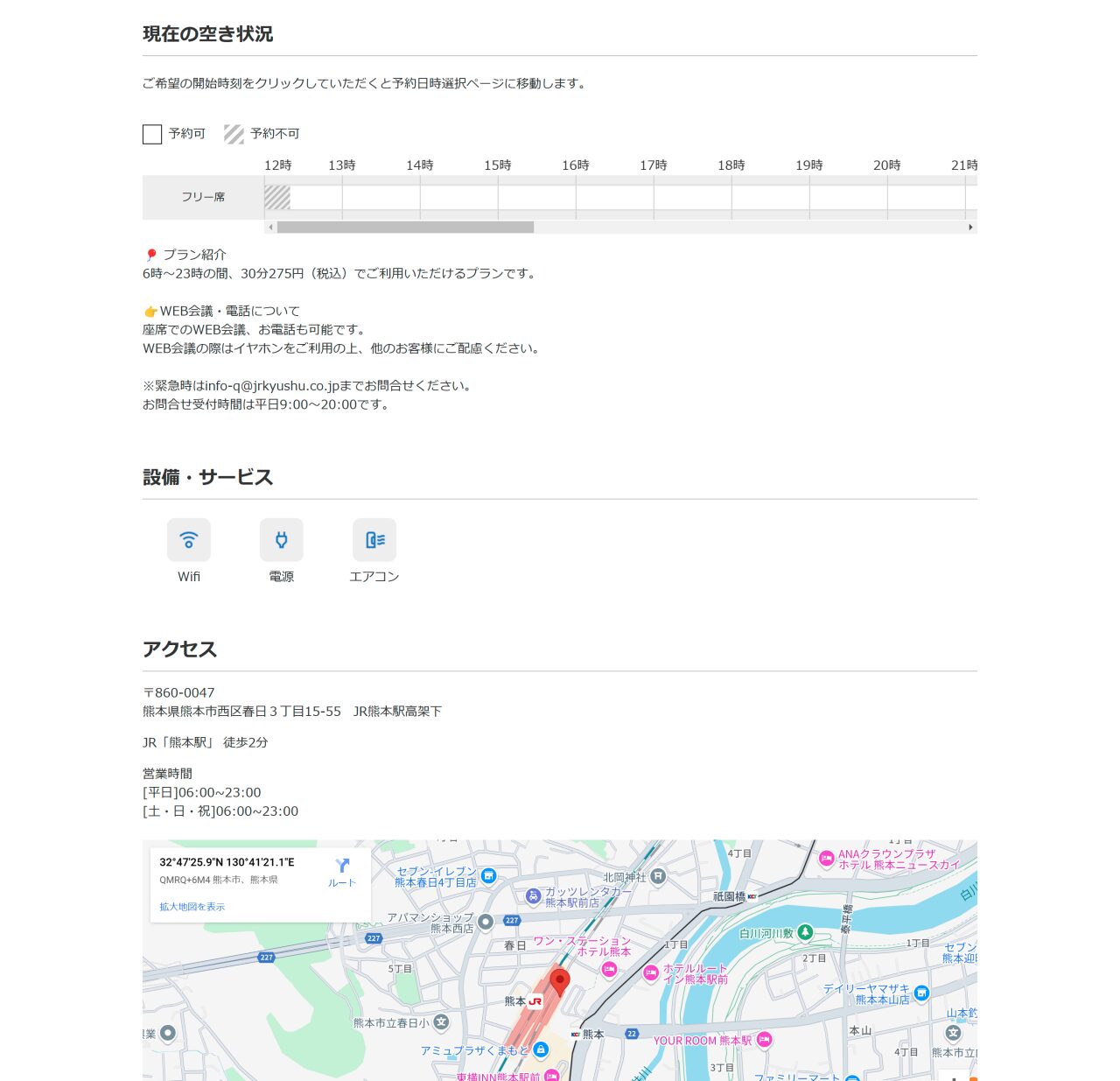Image resolution: width=1120 pixels, height=1081 pixels.
Task: Click the ワン・ステーションホテル熊本 marker
Action: coord(609,969)
